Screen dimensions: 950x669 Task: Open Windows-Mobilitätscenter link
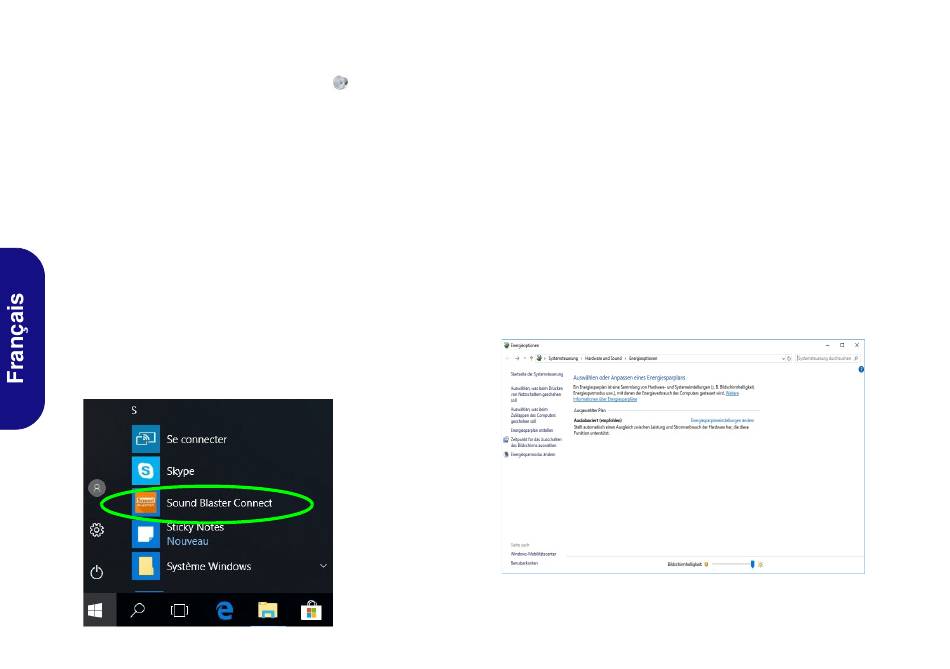(x=533, y=554)
